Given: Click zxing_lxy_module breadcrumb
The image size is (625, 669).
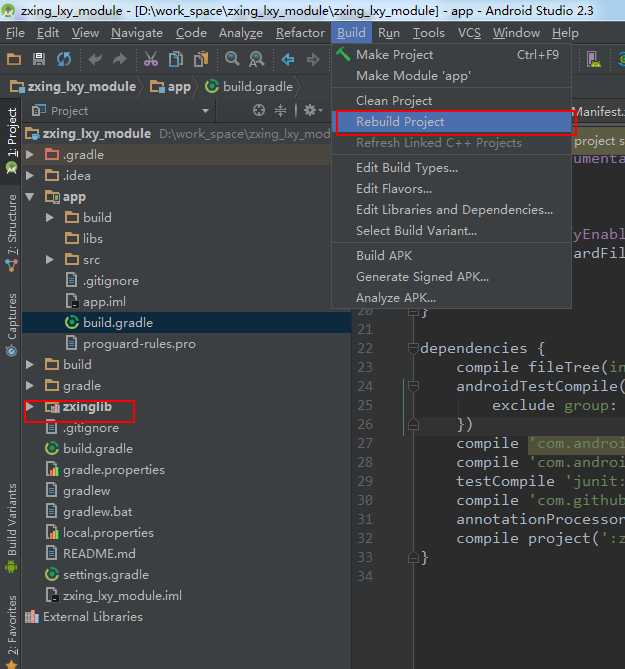Looking at the screenshot, I should pyautogui.click(x=73, y=87).
